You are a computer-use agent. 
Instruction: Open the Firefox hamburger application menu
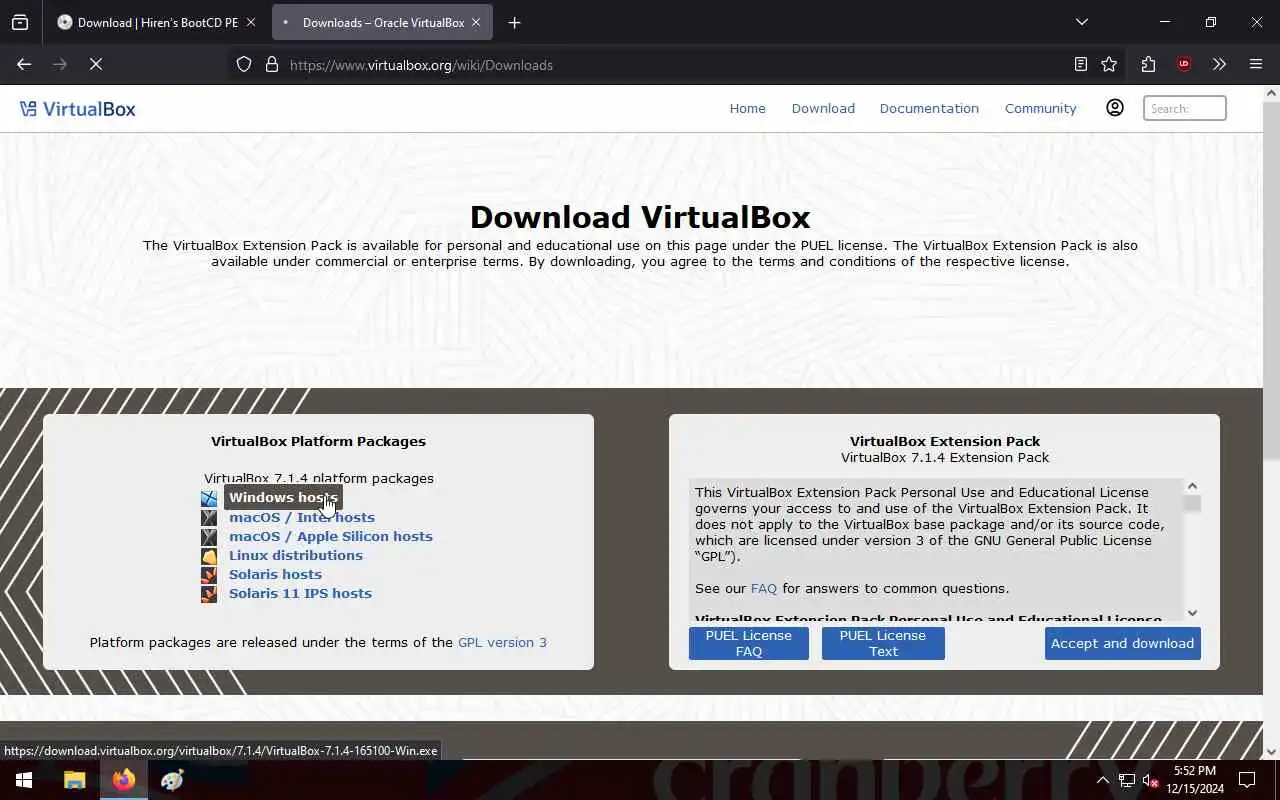[x=1256, y=64]
